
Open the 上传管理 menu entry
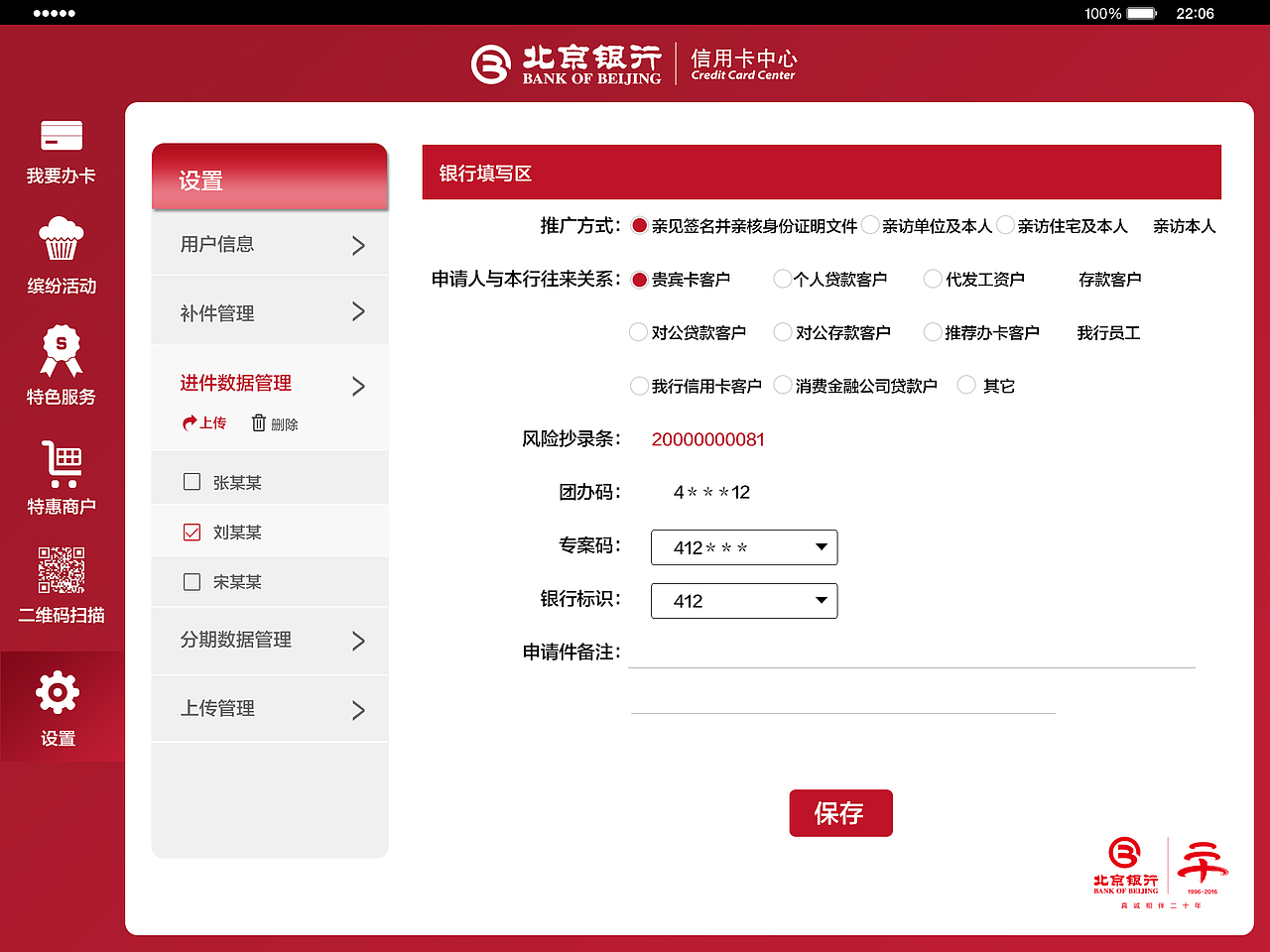click(269, 708)
